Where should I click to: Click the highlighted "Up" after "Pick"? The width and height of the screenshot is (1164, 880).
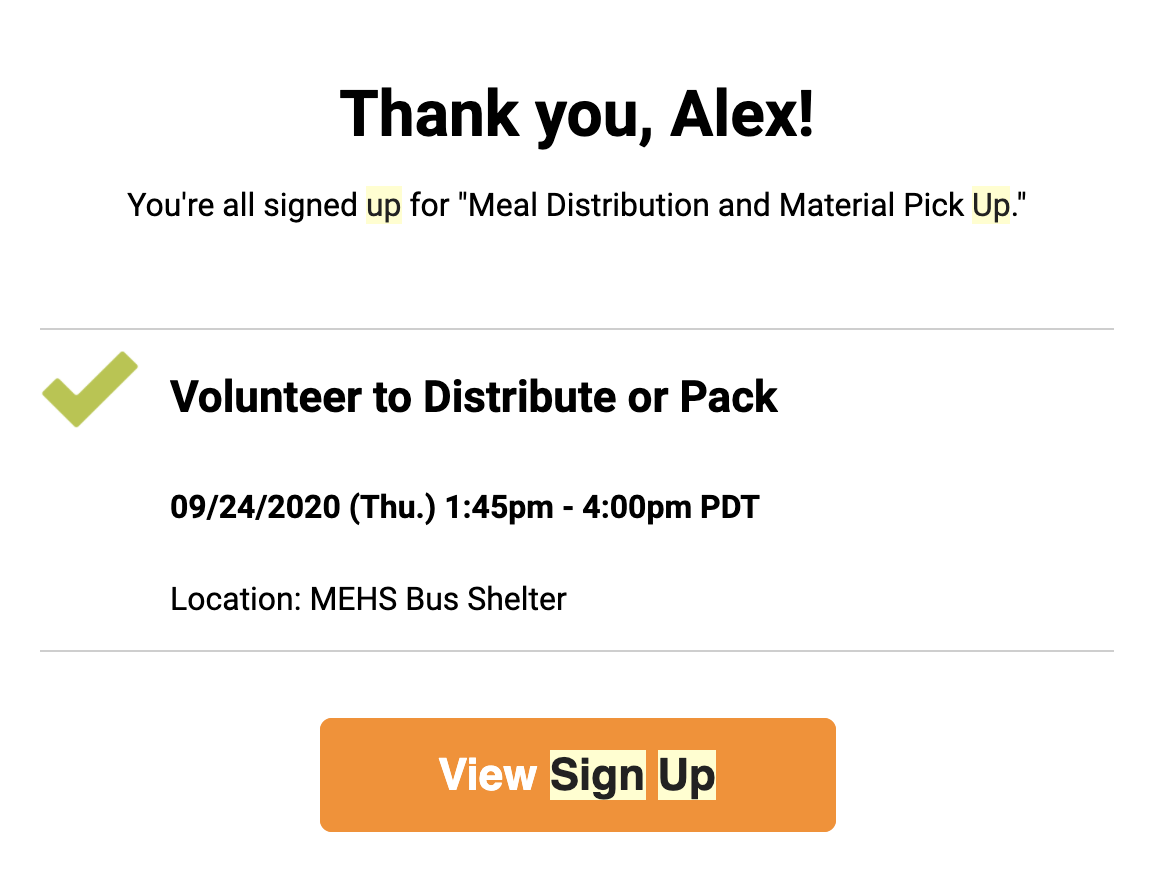coord(992,205)
